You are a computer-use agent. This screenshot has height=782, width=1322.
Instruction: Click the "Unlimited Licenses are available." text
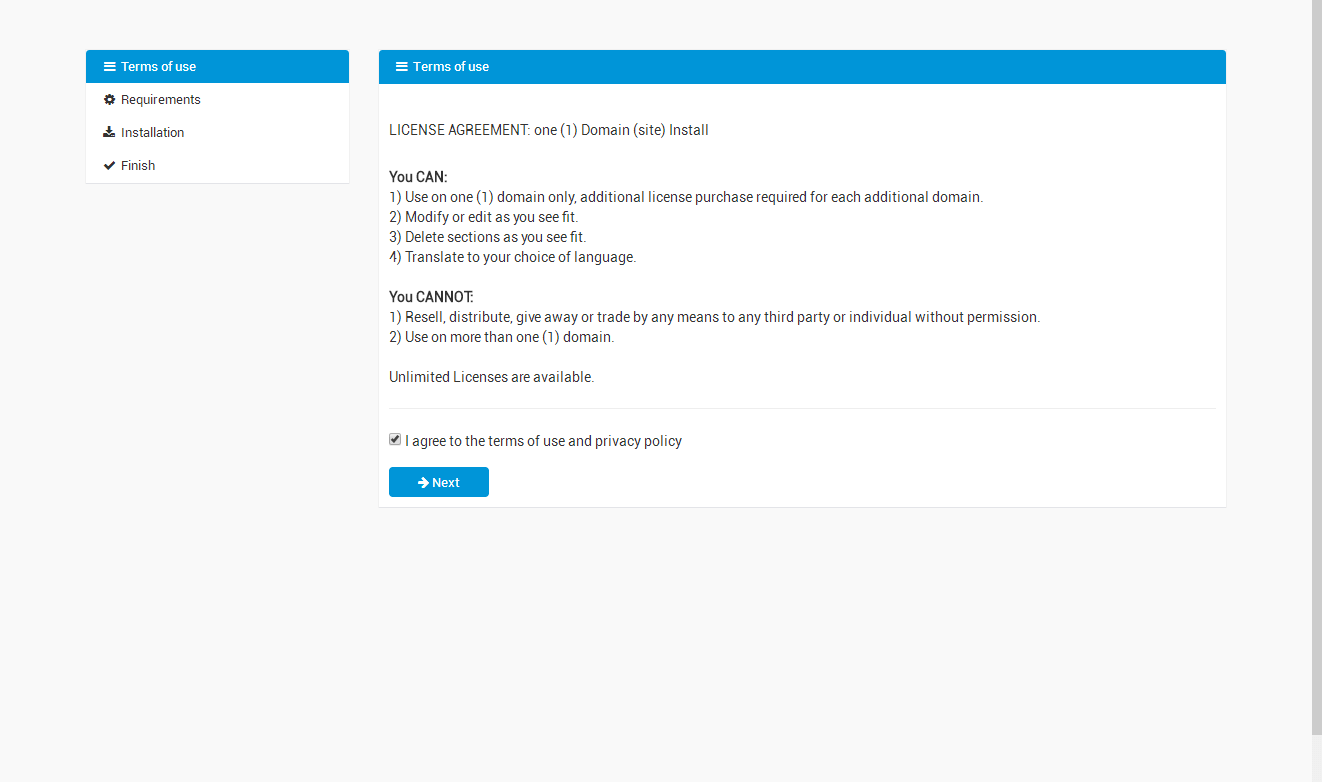[x=491, y=377]
